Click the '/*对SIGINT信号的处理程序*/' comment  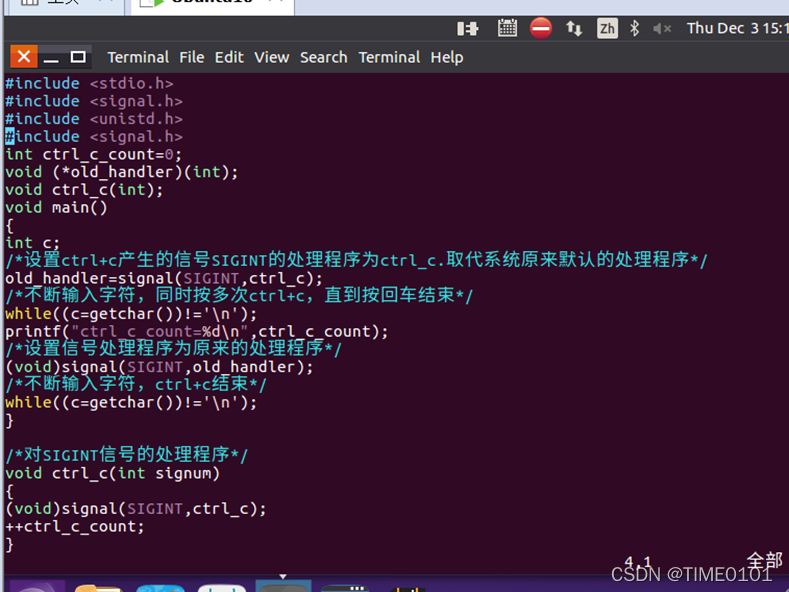tap(126, 455)
